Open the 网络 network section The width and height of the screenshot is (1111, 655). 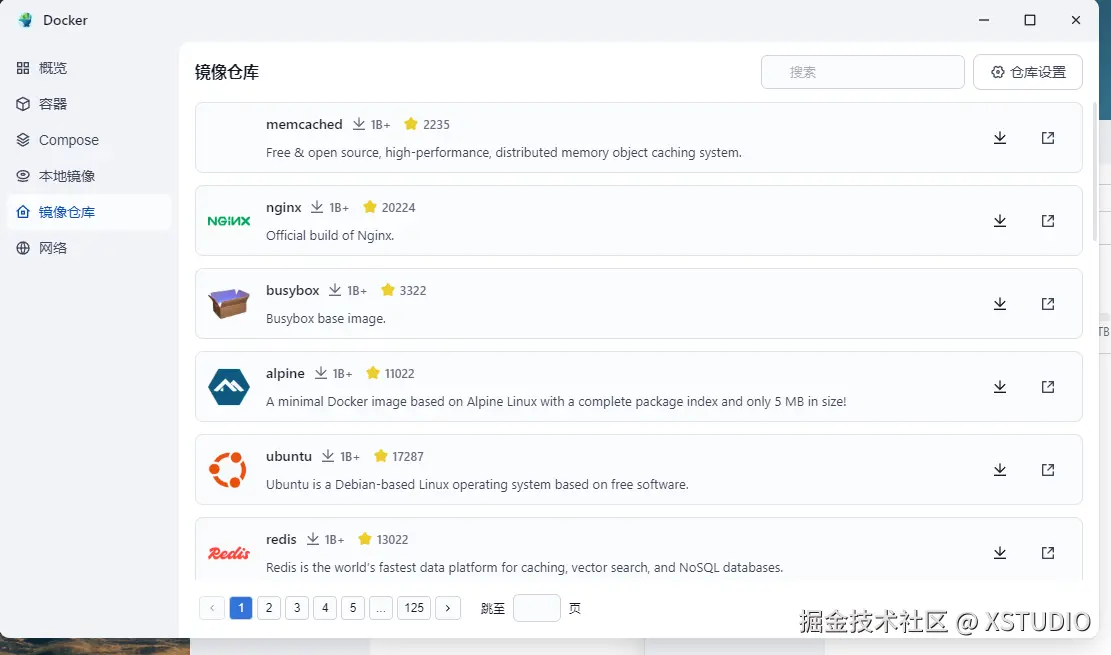point(89,248)
